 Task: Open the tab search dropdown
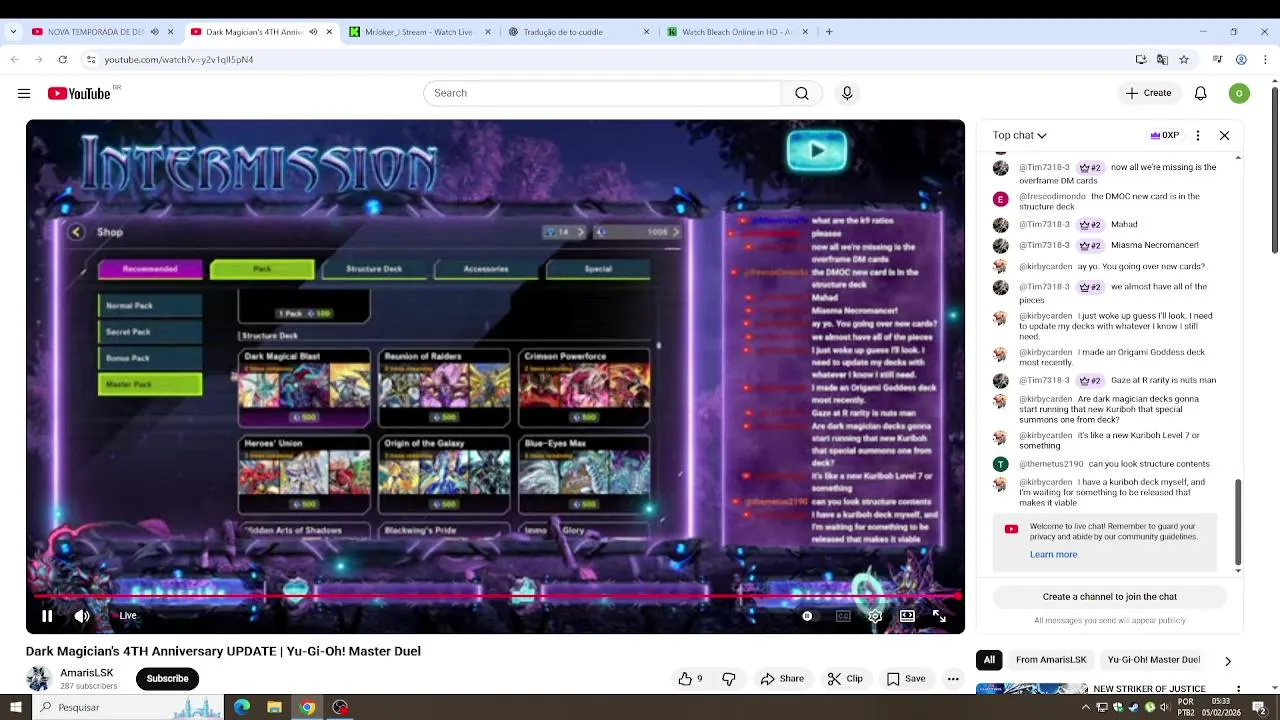[13, 32]
